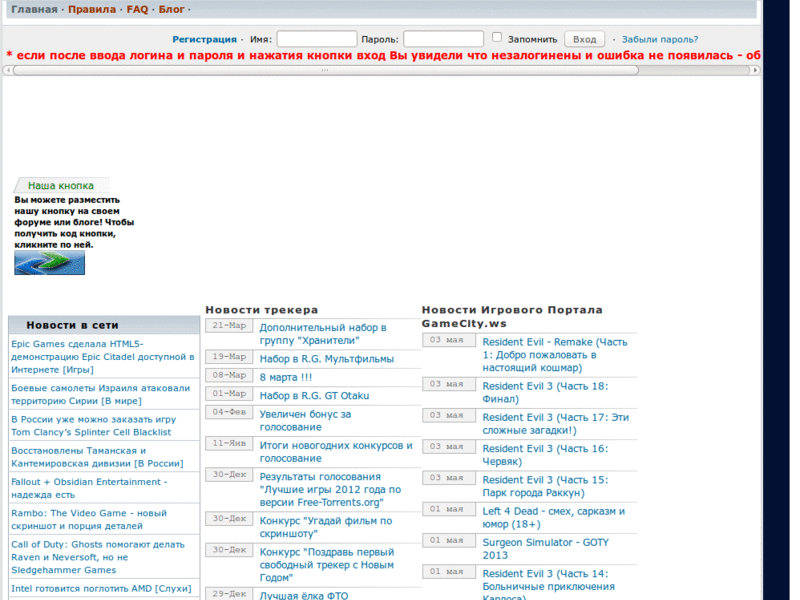
Task: Open the Лучшие игры 2012 года results link
Action: [x=330, y=489]
